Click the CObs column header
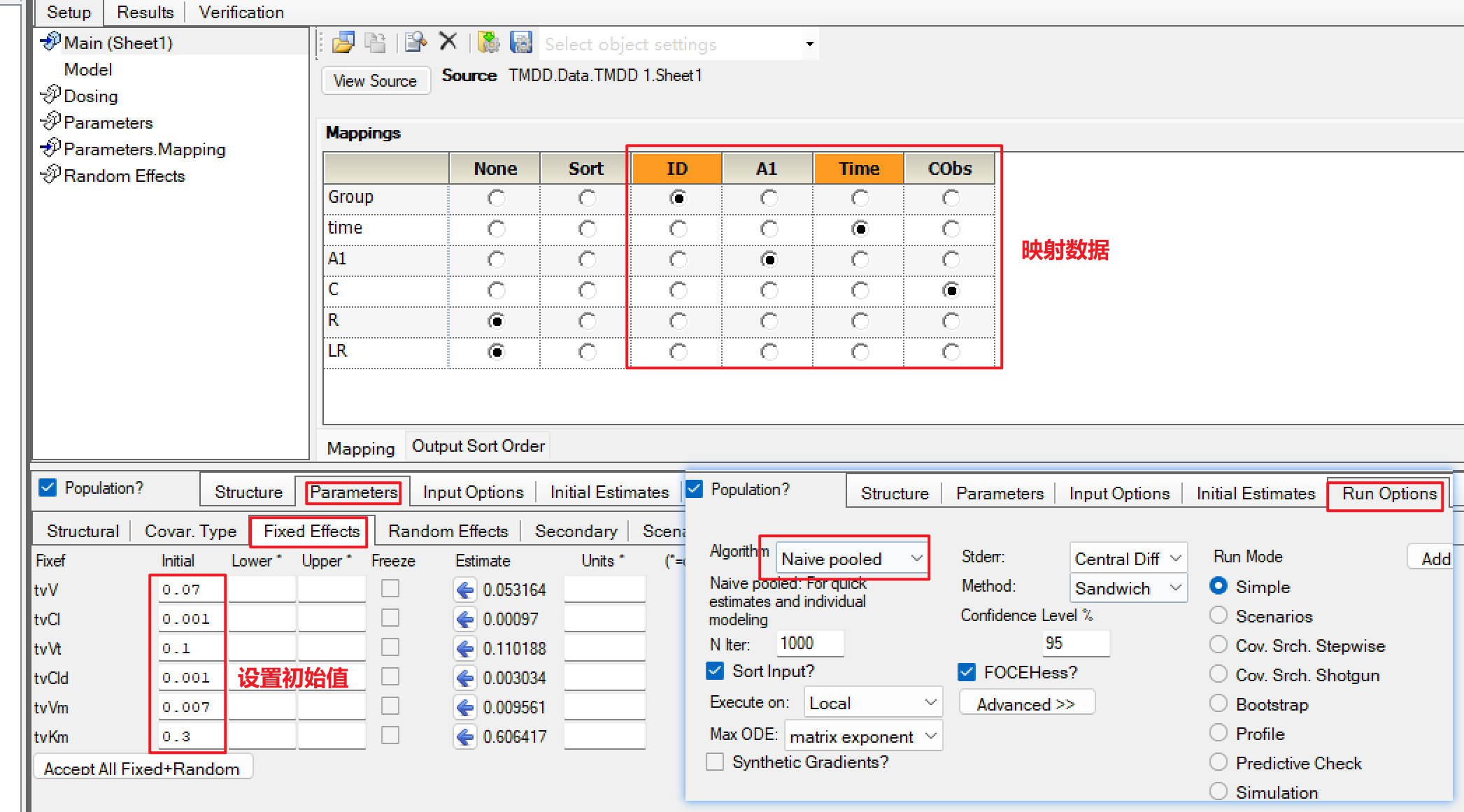The image size is (1464, 812). (x=950, y=169)
